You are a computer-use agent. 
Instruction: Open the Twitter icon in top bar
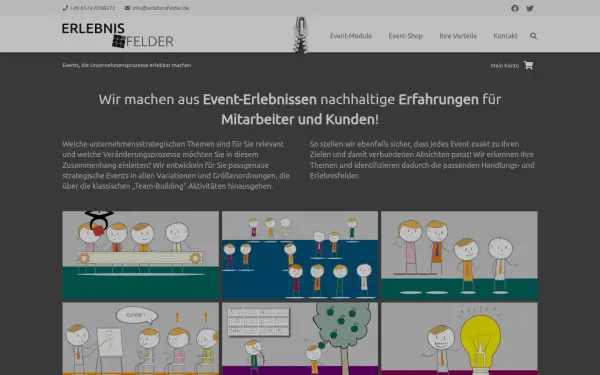530,8
